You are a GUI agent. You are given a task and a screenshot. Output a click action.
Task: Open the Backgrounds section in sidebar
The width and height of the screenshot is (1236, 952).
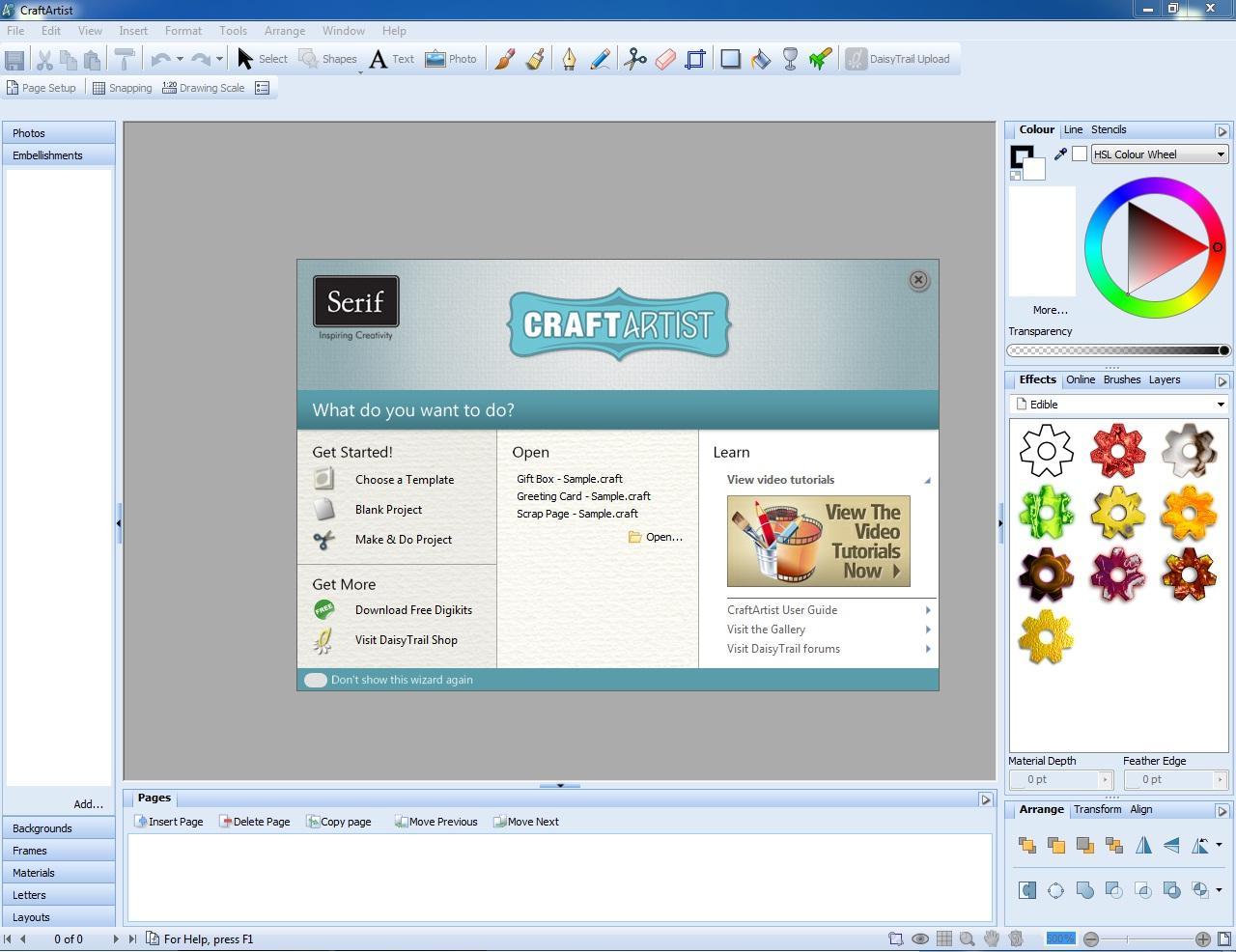point(59,828)
